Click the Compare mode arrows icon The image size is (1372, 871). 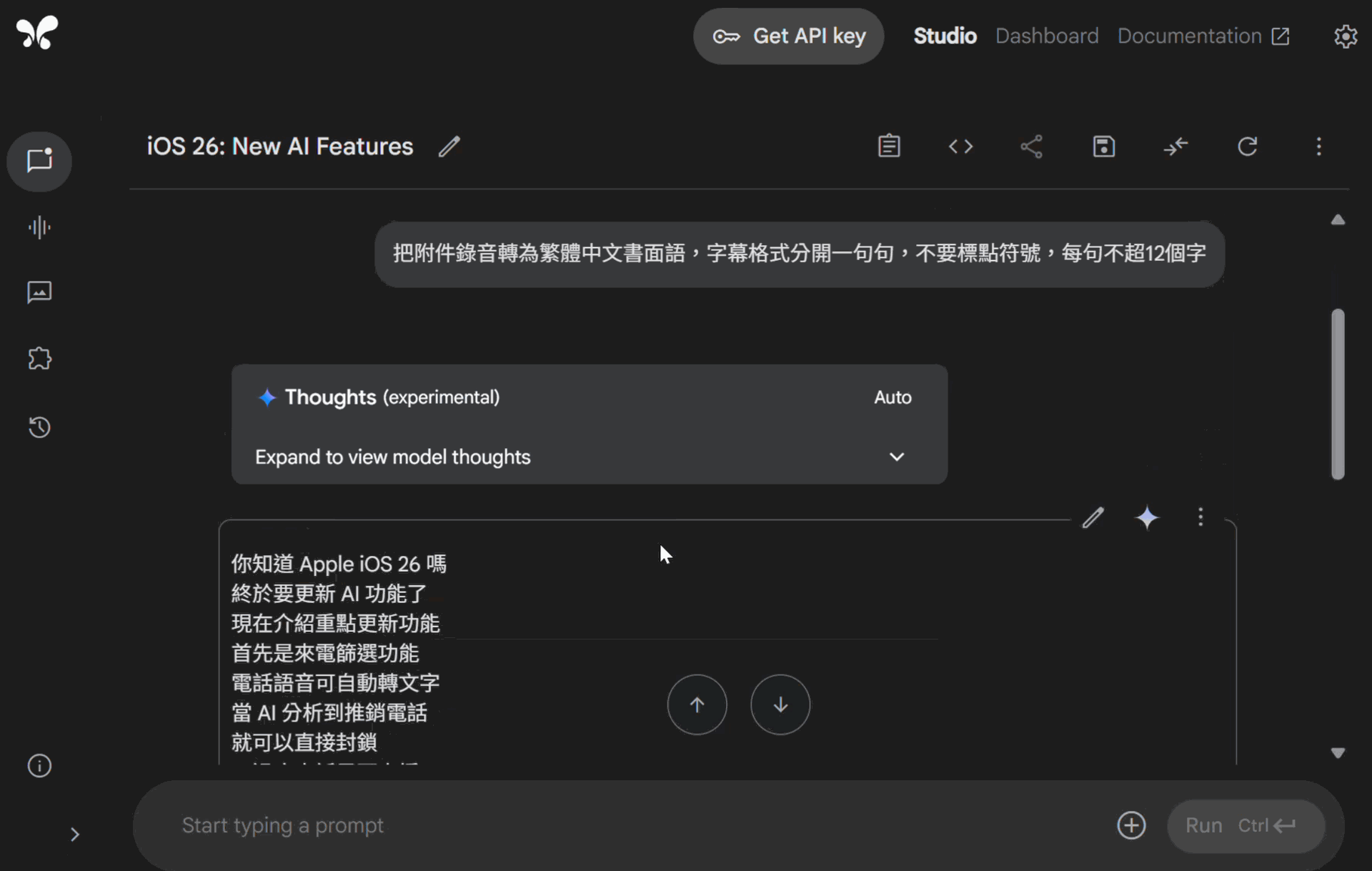[1175, 146]
